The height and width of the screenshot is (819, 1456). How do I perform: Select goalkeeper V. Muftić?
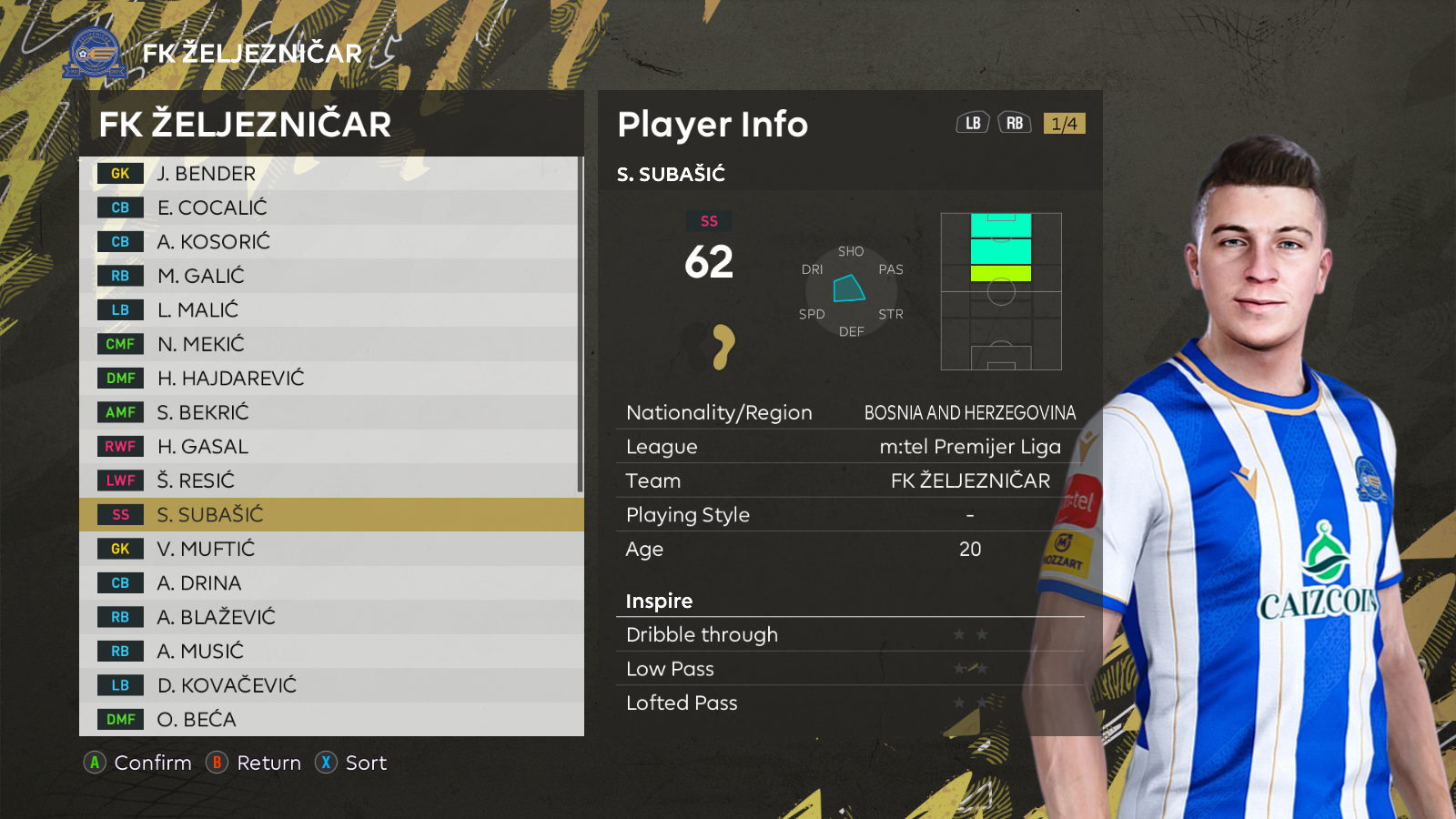tap(331, 549)
